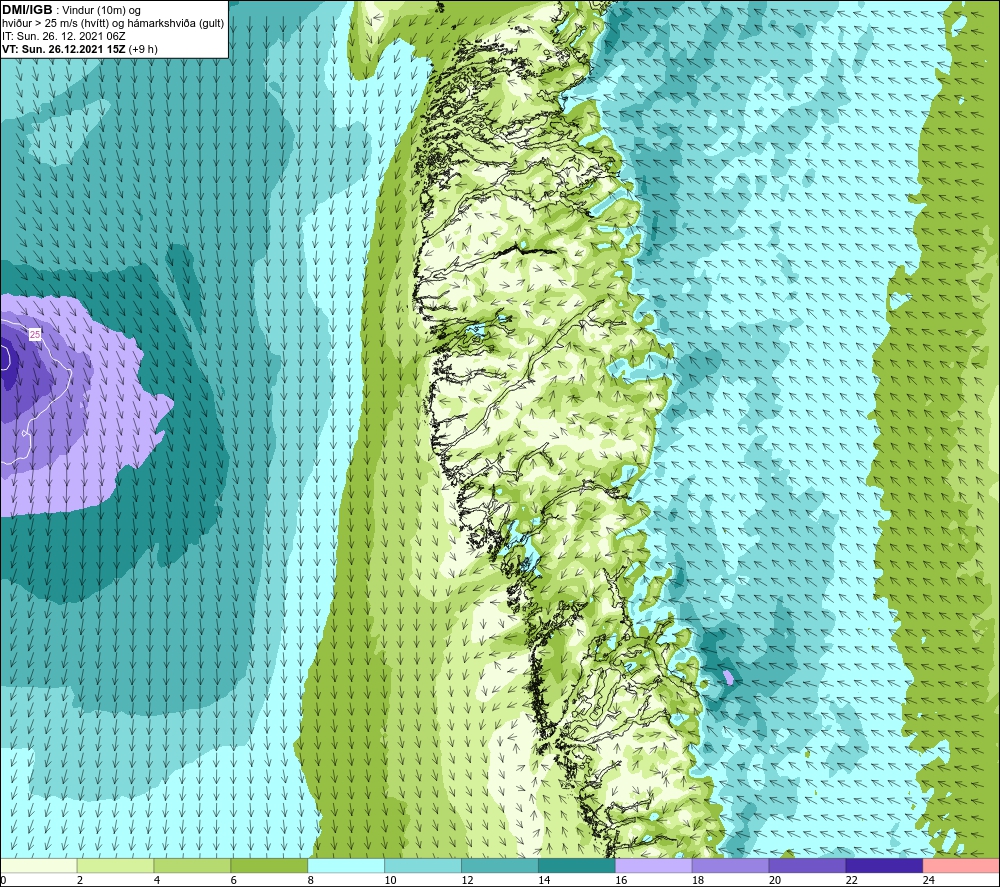Screen dimensions: 1000x887
Task: Click the green 4–6 m/s legend swatch
Action: [192, 865]
